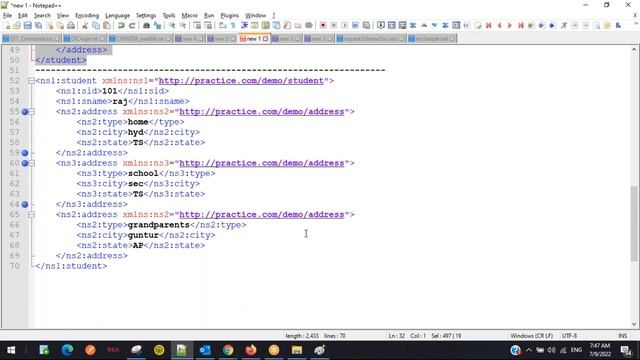Click the red right-arrow toolbar icon
This screenshot has height=360, width=640.
click(510, 25)
